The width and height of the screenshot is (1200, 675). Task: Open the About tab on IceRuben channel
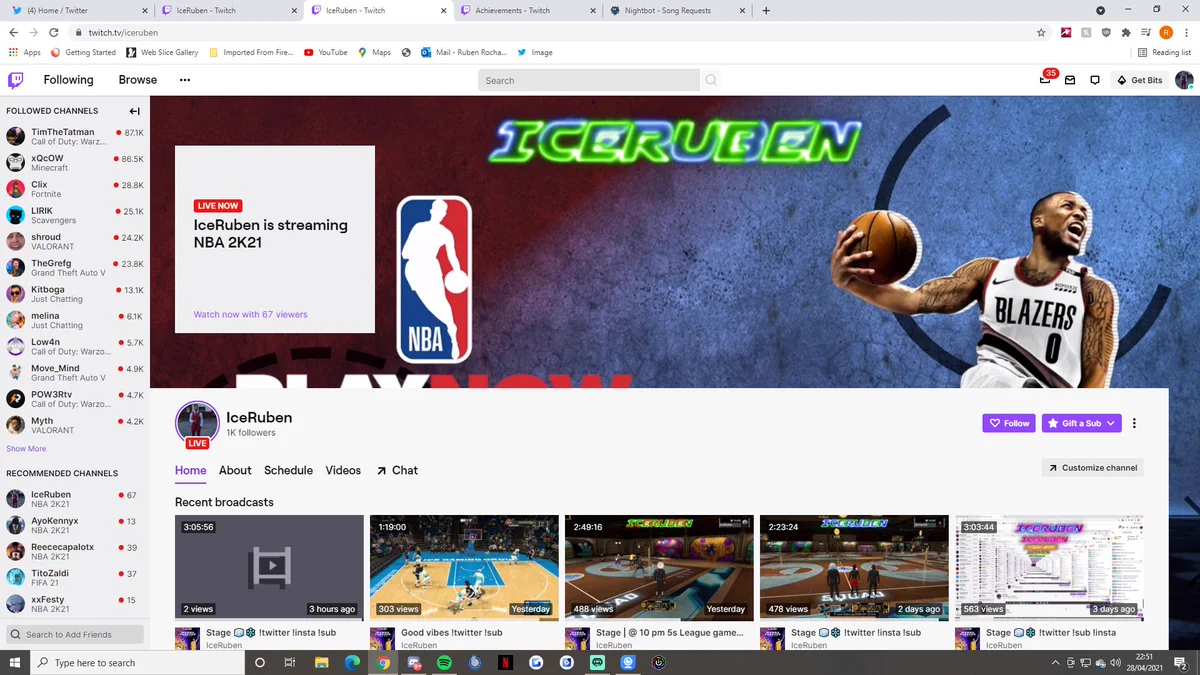(235, 470)
